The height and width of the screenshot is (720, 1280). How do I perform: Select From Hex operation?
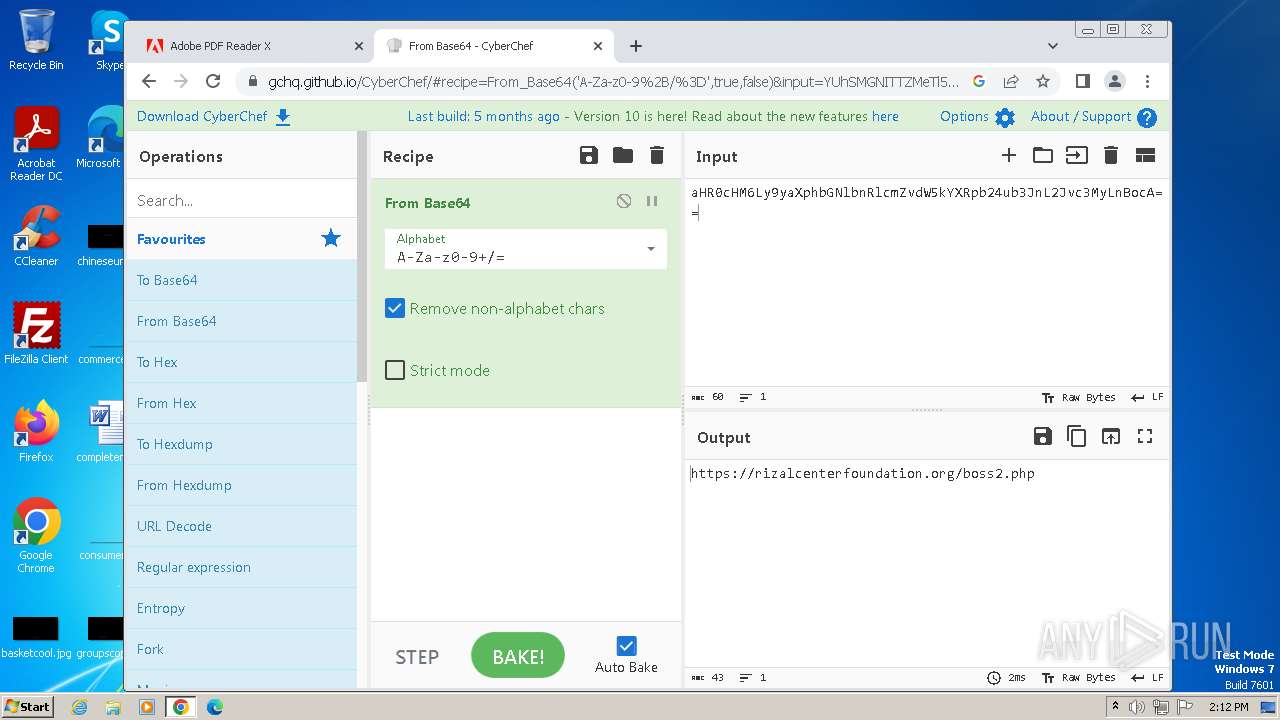pyautogui.click(x=241, y=403)
